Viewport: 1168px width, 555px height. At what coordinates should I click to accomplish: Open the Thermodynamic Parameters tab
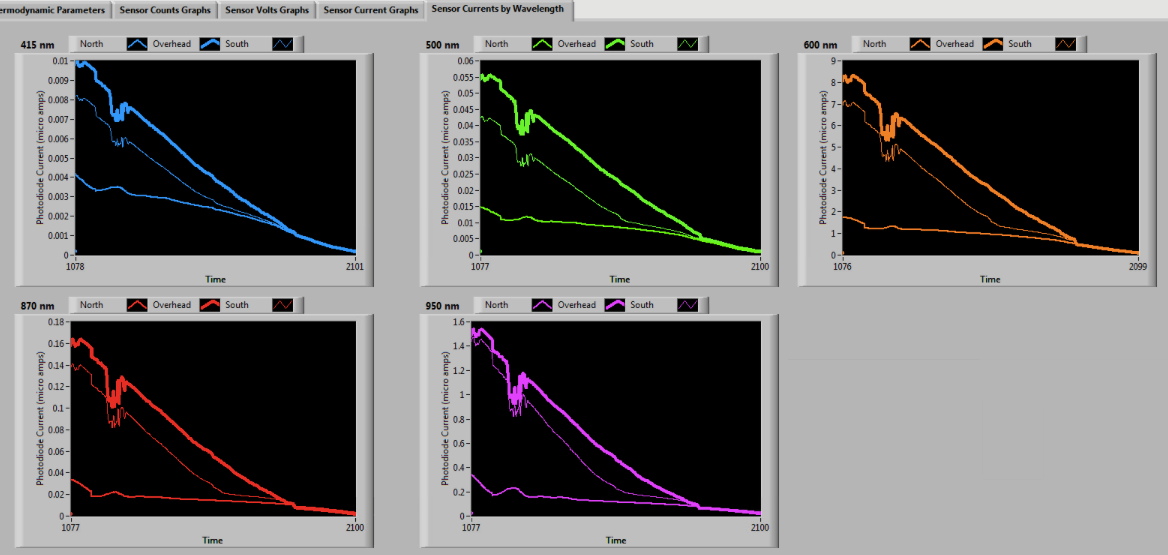point(52,10)
